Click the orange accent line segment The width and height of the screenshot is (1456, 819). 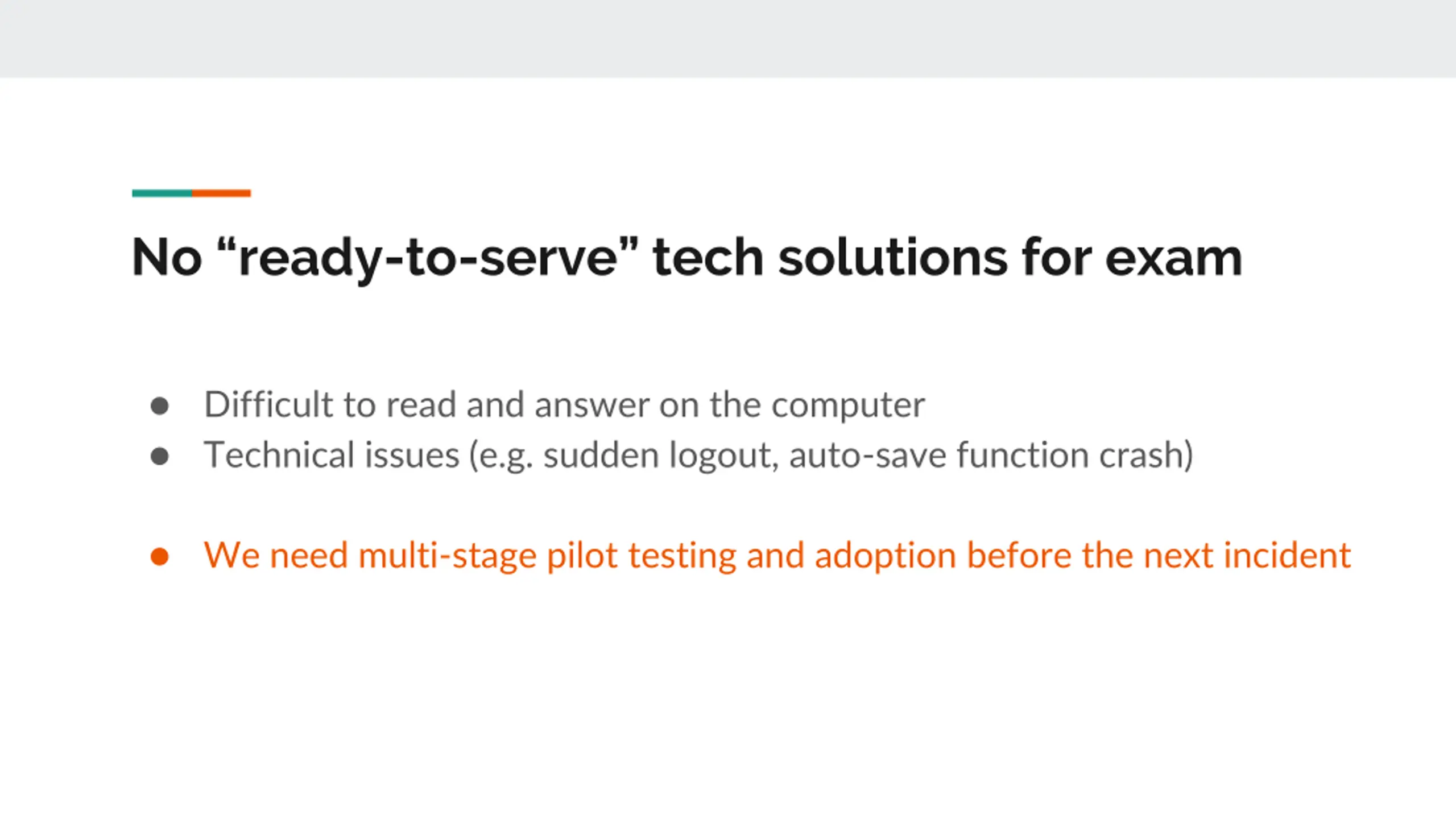[221, 193]
